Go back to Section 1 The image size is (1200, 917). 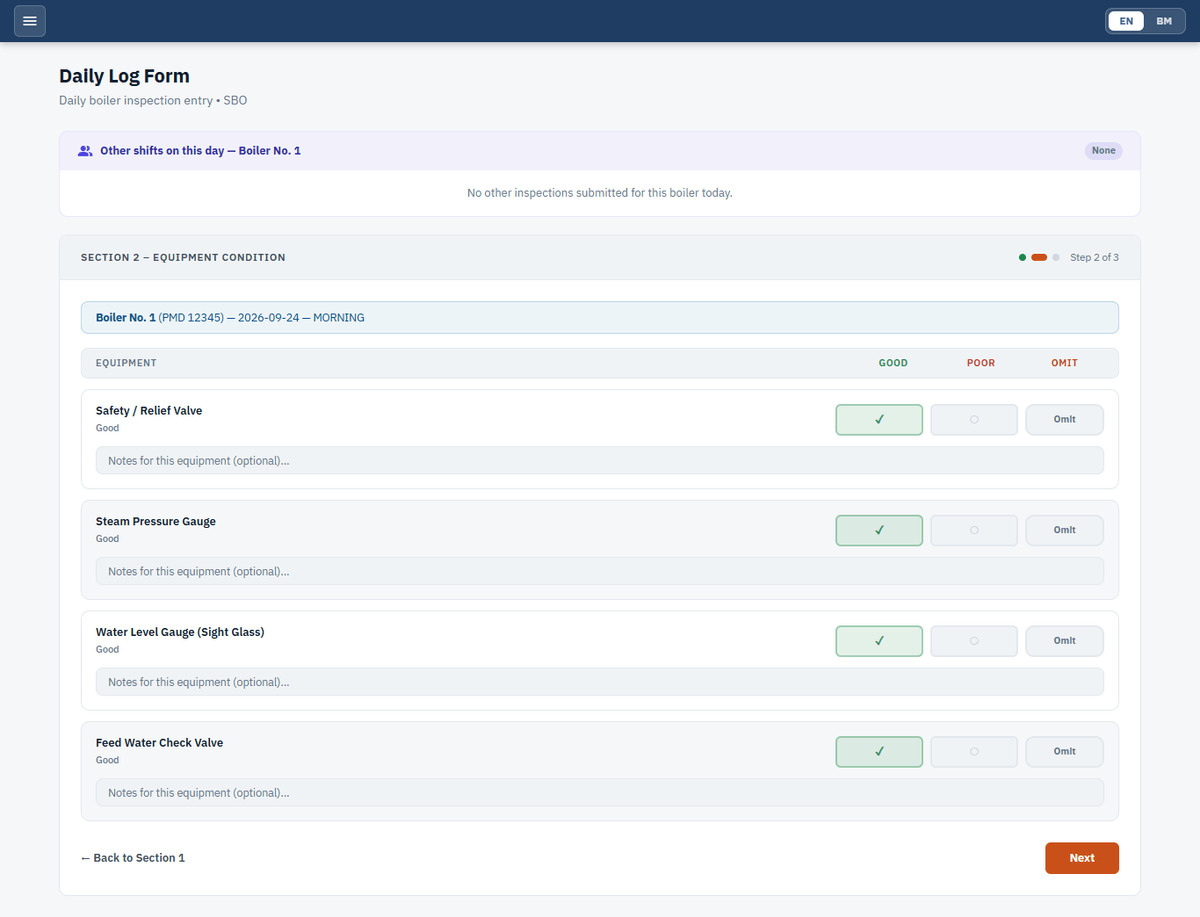pos(133,858)
